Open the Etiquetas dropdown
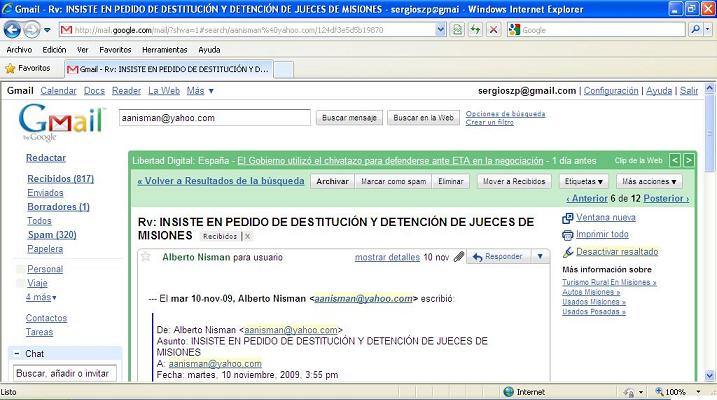The image size is (717, 400). 583,181
